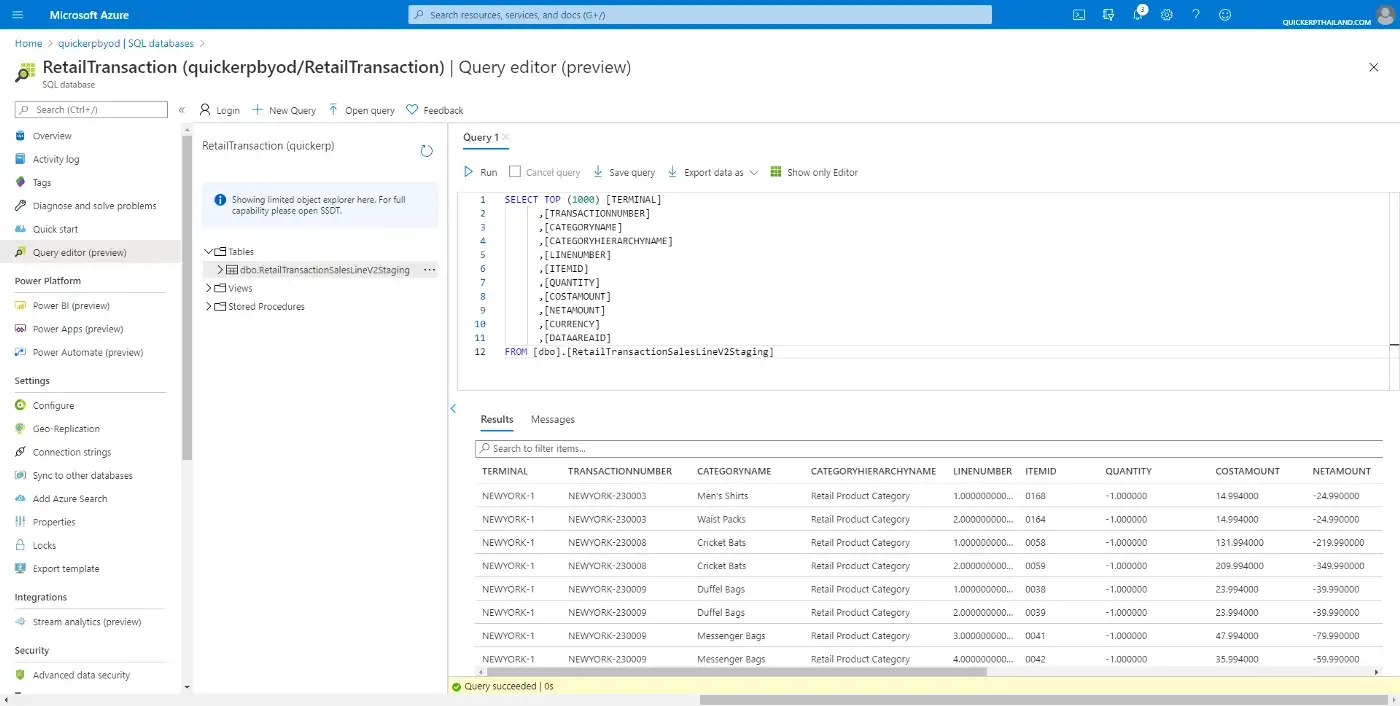
Task: Open more options for RetailTransactionSalesLineV2Staging table
Action: (430, 270)
